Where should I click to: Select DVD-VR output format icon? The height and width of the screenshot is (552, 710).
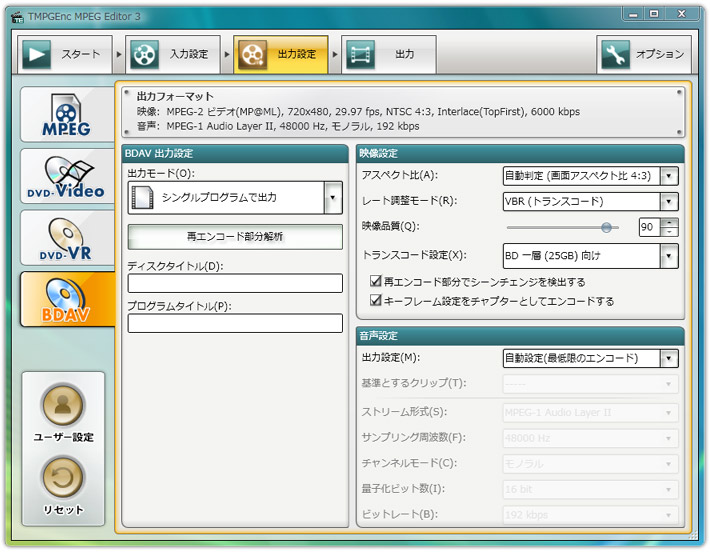(67, 238)
